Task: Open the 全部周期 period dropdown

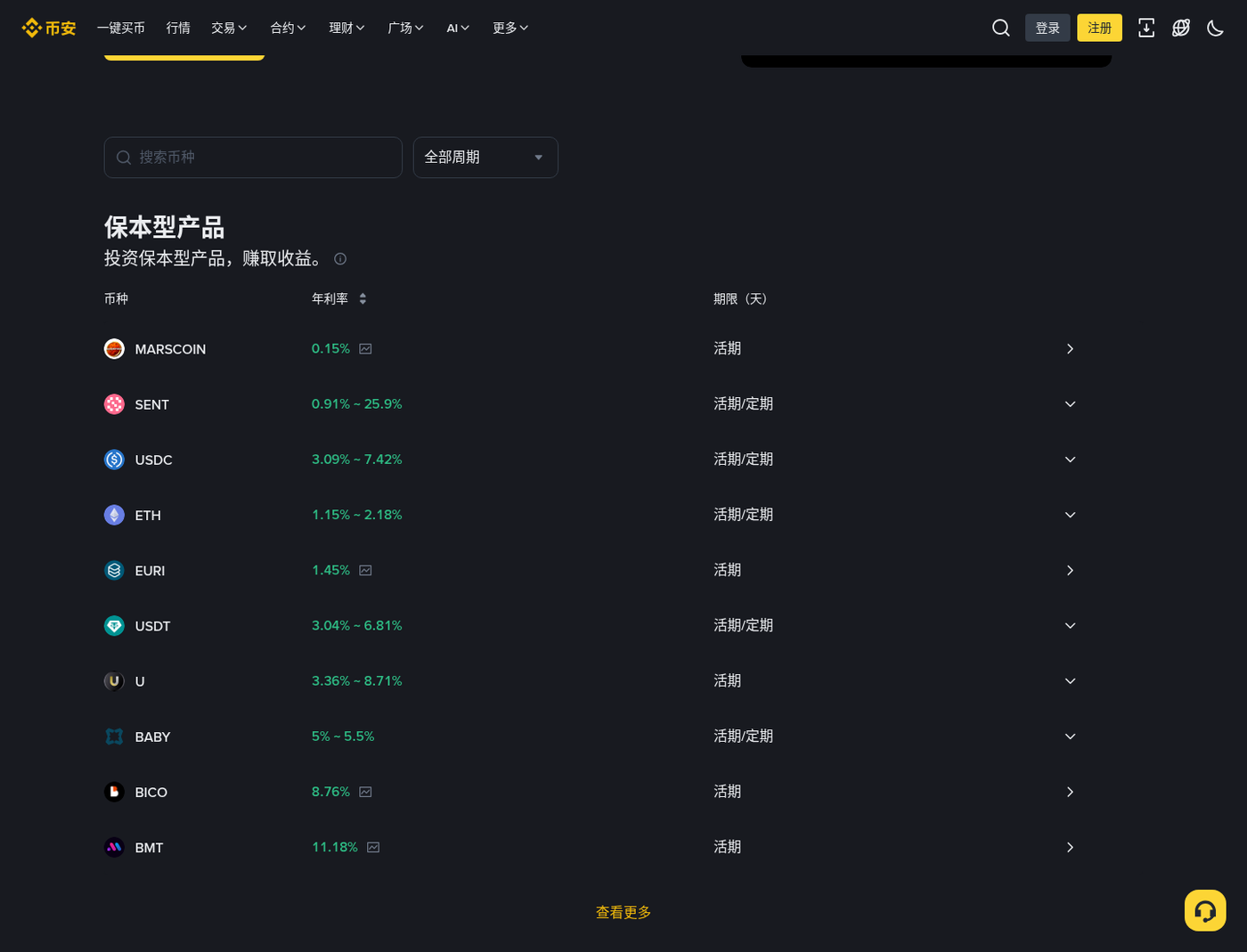Action: pos(485,158)
